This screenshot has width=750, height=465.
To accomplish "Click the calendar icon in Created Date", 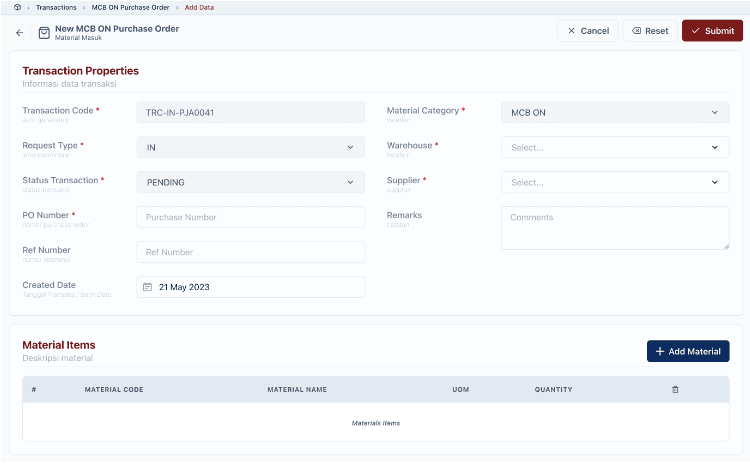I will (x=147, y=287).
